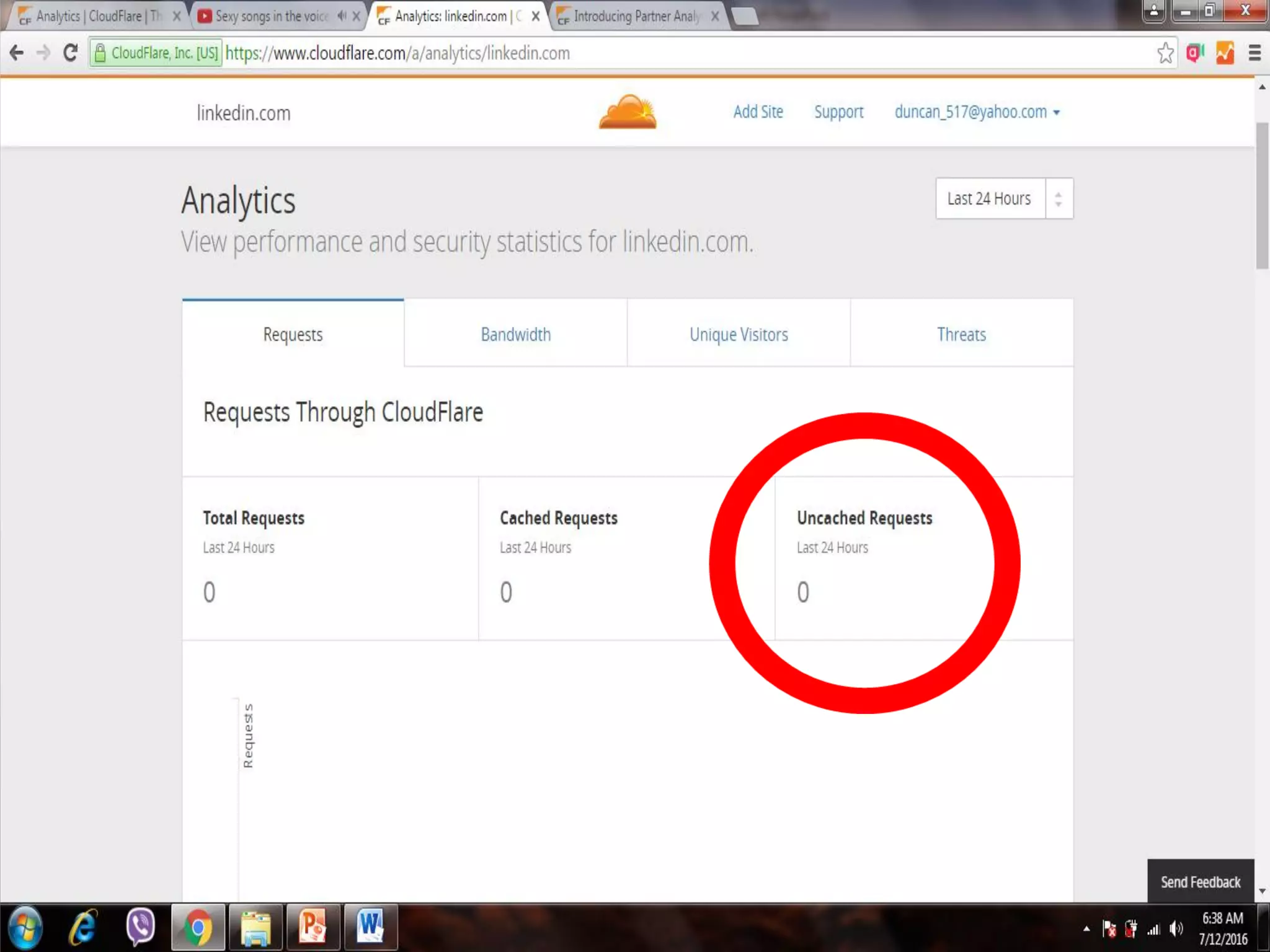
Task: Launch Viber from the taskbar
Action: pyautogui.click(x=140, y=927)
